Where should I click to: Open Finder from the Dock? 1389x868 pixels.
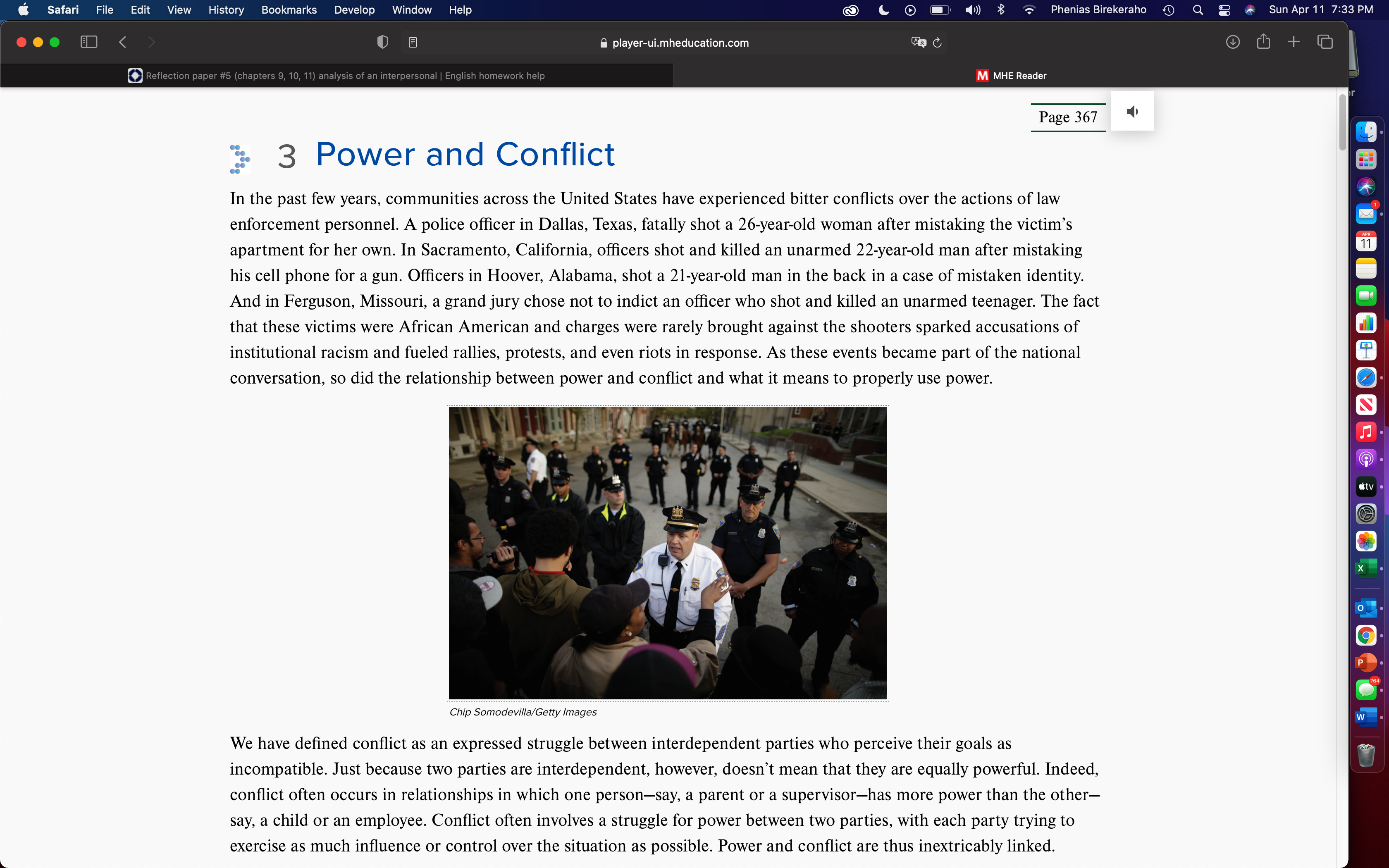tap(1366, 132)
